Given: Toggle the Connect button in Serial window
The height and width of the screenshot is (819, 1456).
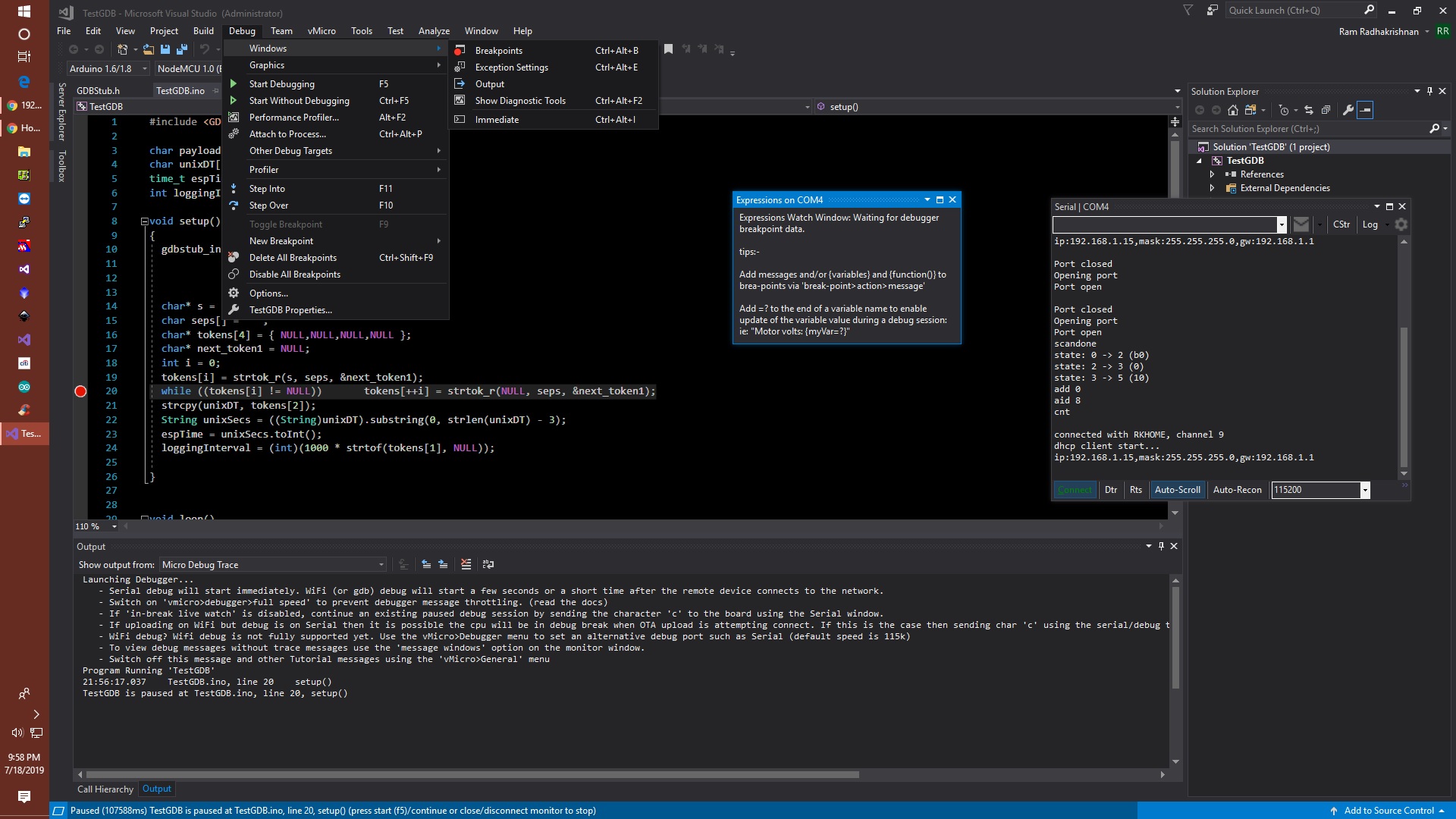Looking at the screenshot, I should click(1075, 490).
